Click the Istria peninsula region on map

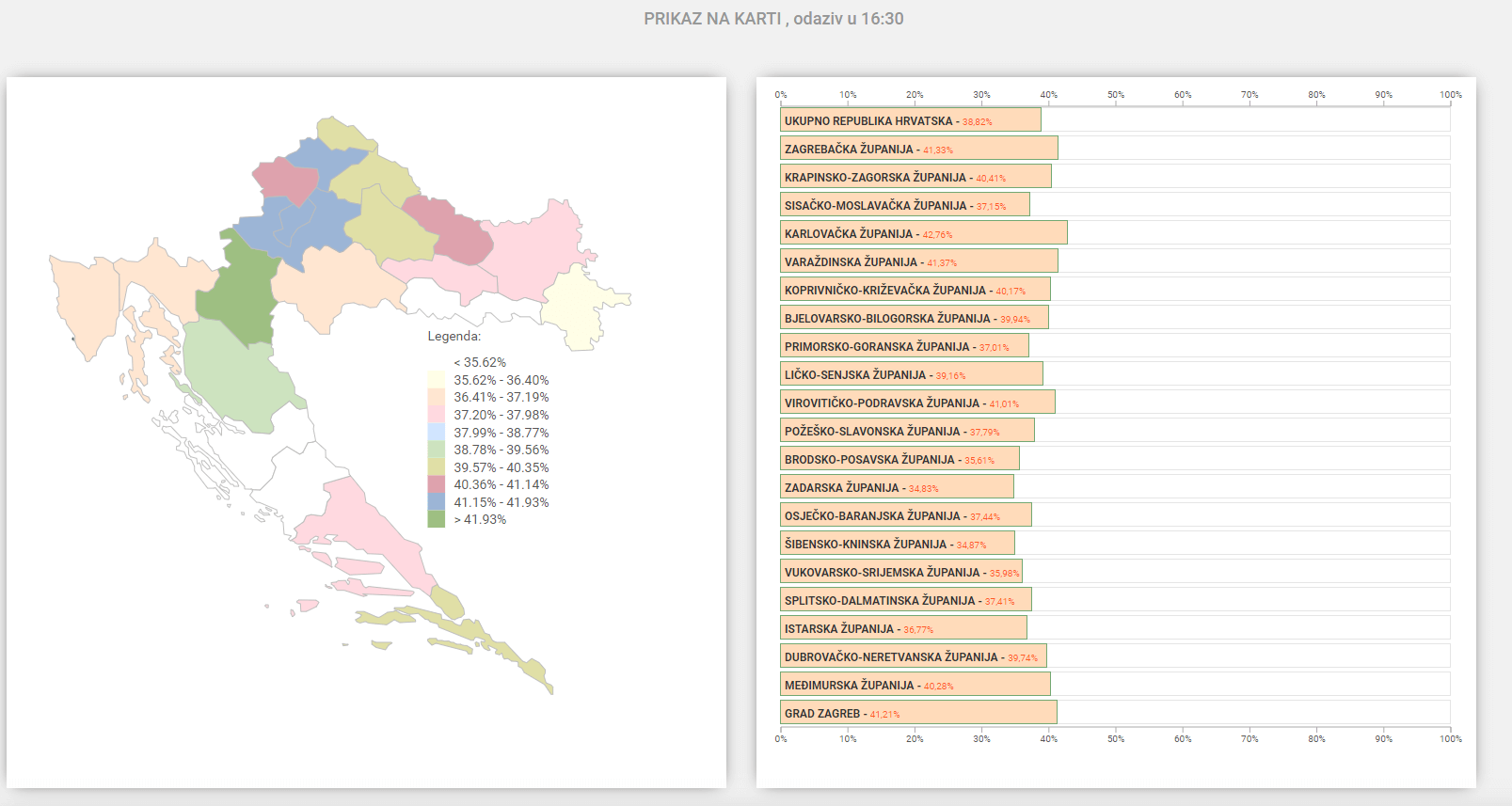coord(85,301)
